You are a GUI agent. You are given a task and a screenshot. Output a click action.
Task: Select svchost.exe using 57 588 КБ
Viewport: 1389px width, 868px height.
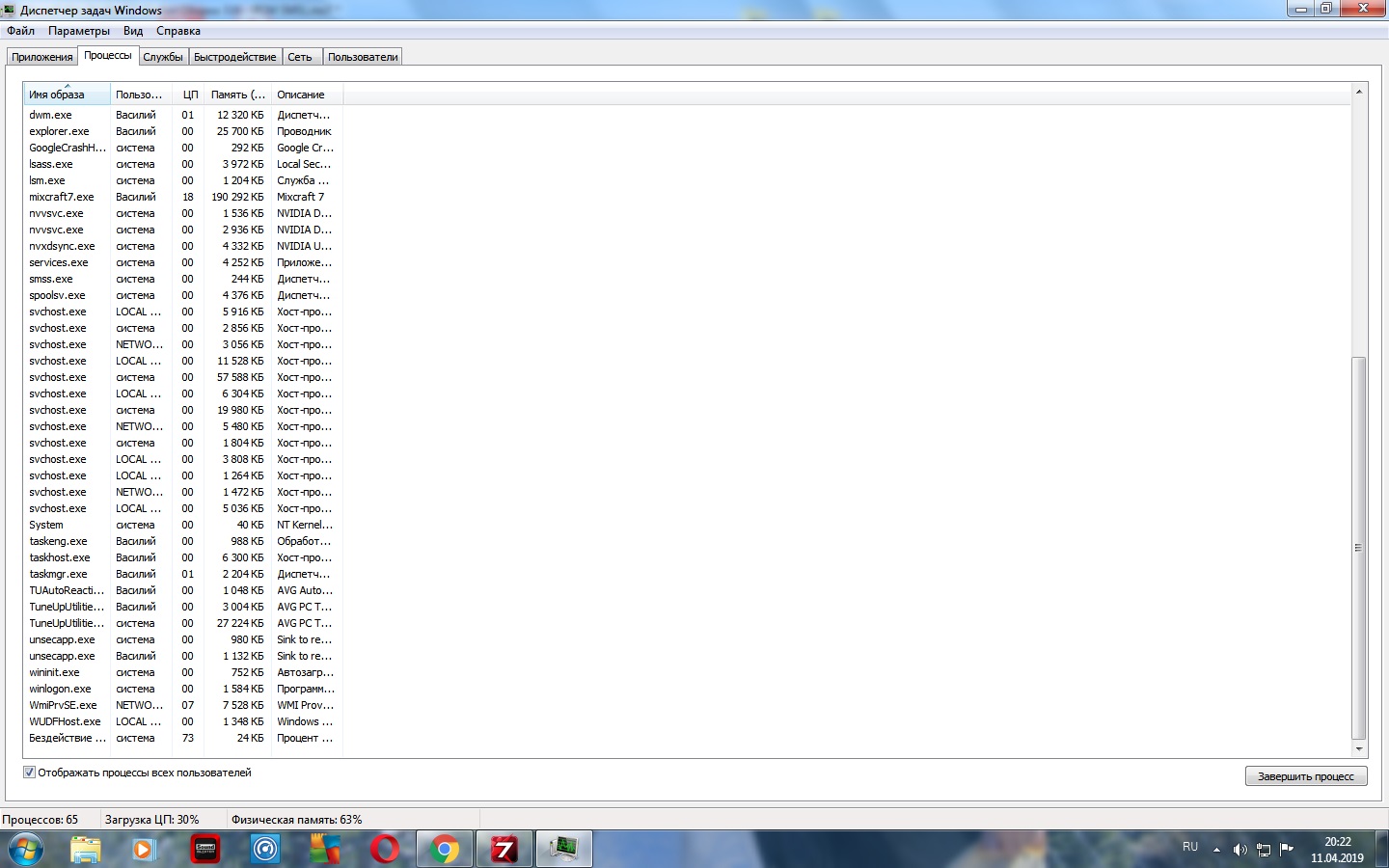[x=183, y=377]
